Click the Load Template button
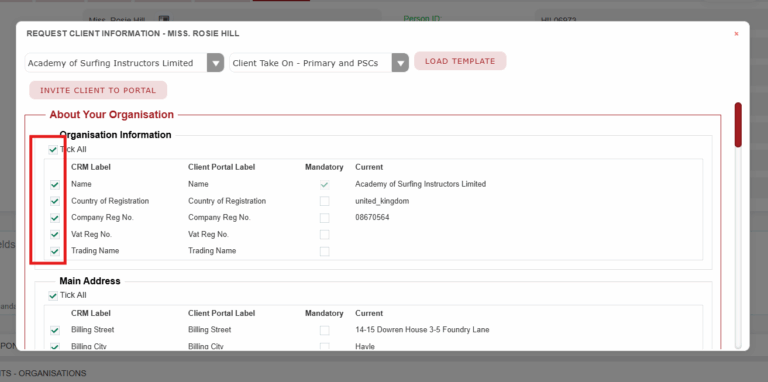This screenshot has width=768, height=382. coord(460,61)
